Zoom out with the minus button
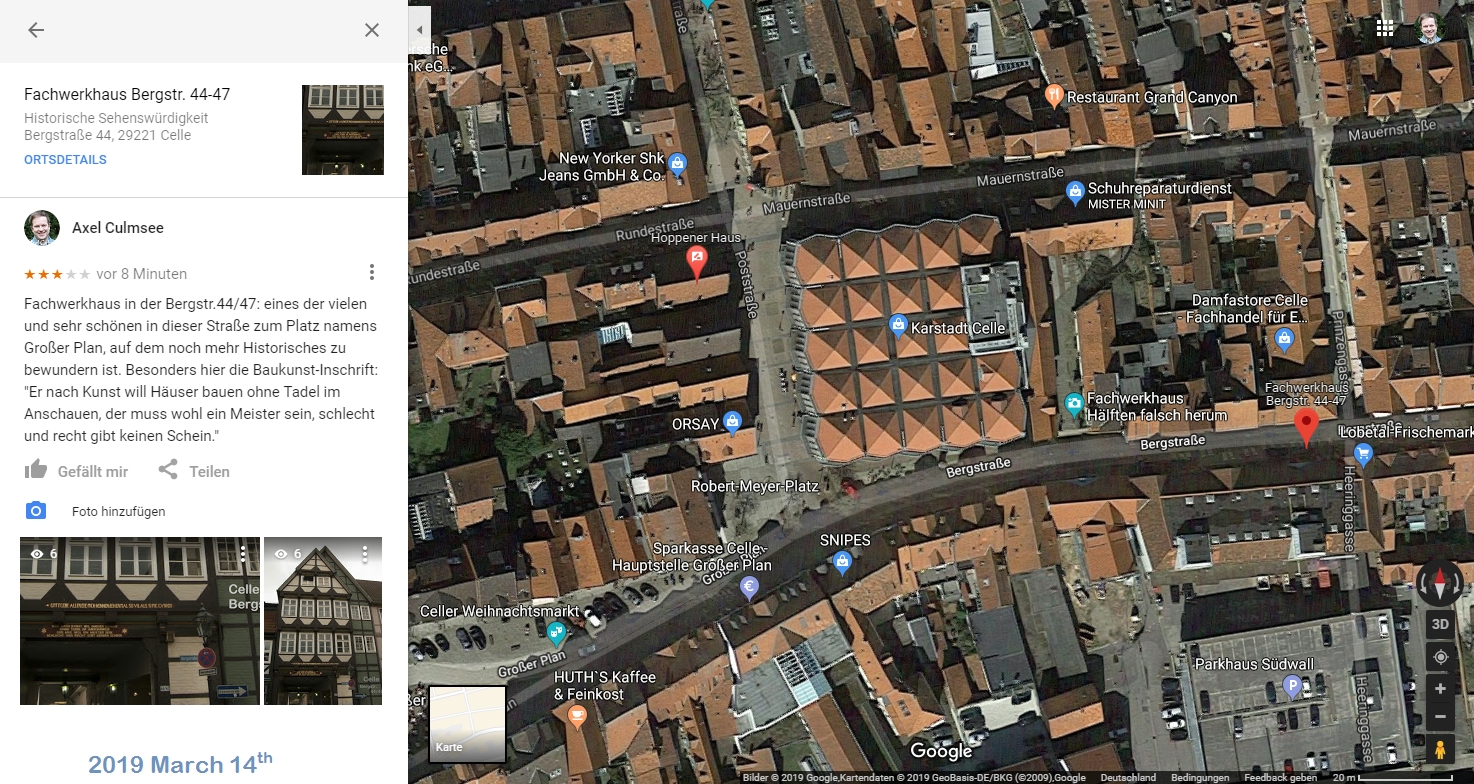Screen dimensions: 1474x784 tap(1440, 717)
